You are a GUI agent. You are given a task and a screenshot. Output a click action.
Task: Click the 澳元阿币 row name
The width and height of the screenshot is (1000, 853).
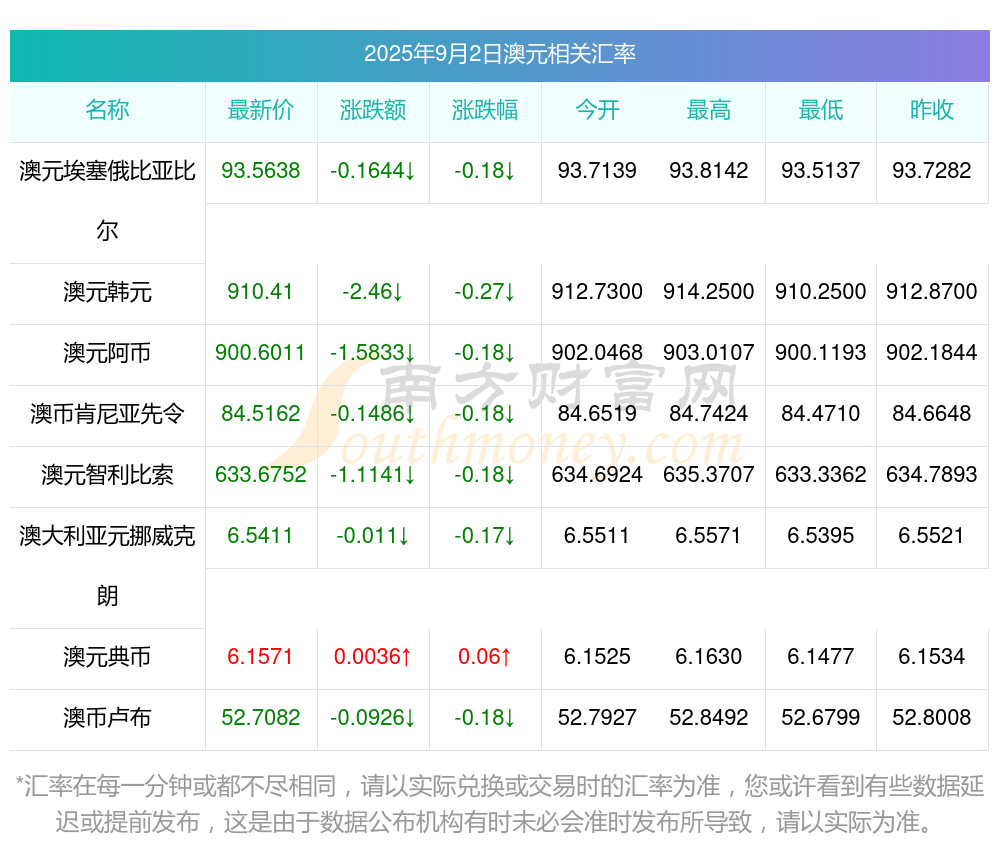pyautogui.click(x=107, y=353)
